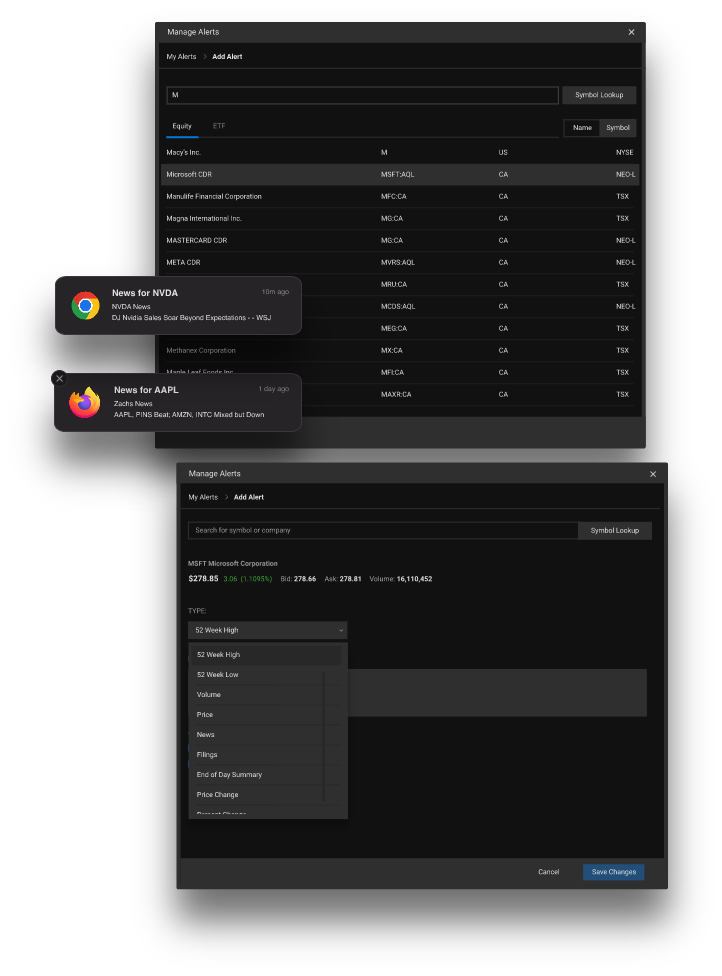
Task: Go back to My Alerts in upper breadcrumb
Action: click(181, 57)
